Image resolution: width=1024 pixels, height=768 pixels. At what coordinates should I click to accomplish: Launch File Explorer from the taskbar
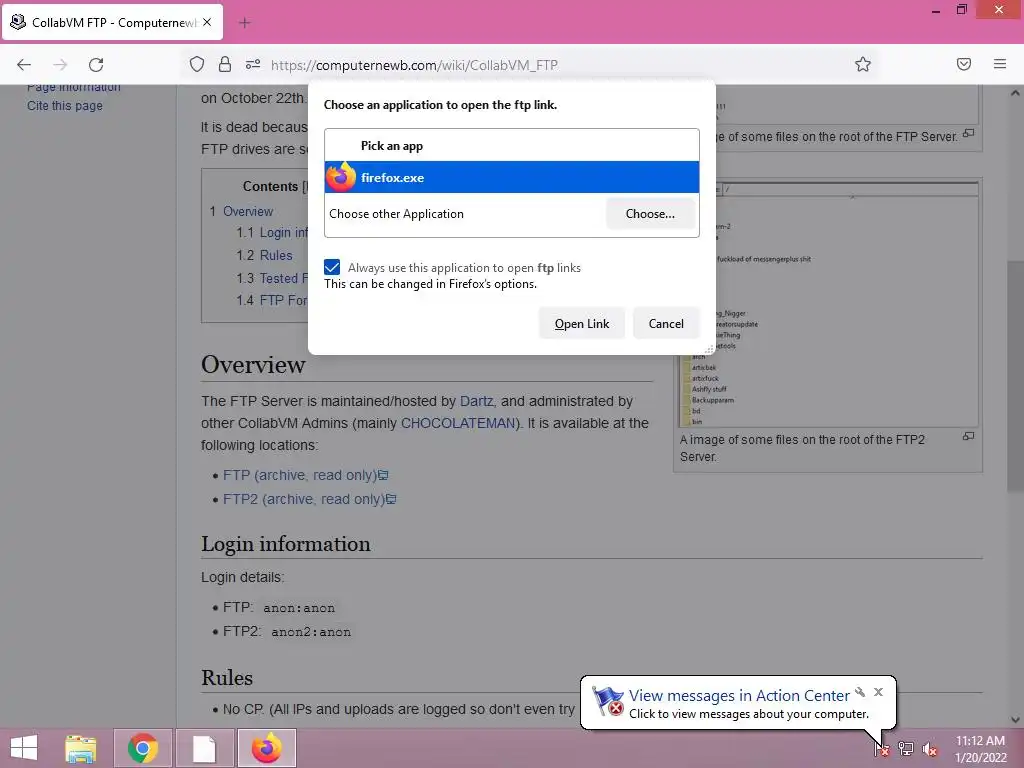click(81, 748)
